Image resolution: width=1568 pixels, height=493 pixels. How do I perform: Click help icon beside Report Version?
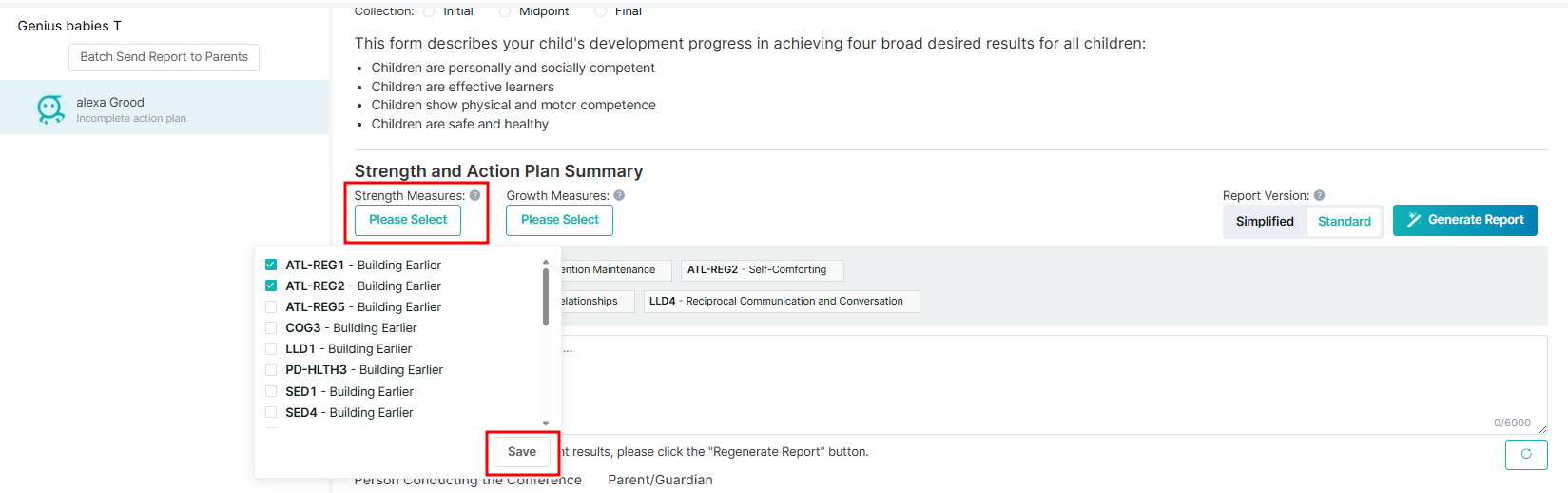1319,195
